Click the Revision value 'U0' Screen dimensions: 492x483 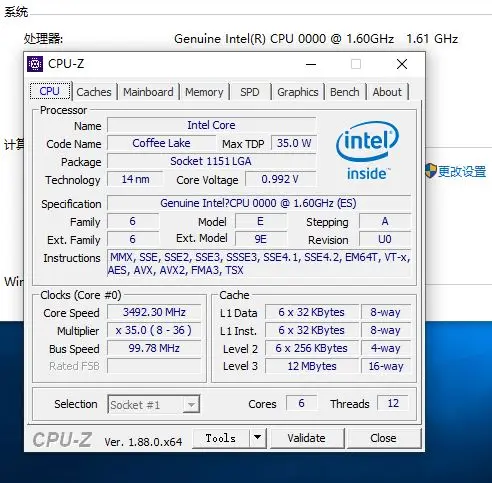385,239
